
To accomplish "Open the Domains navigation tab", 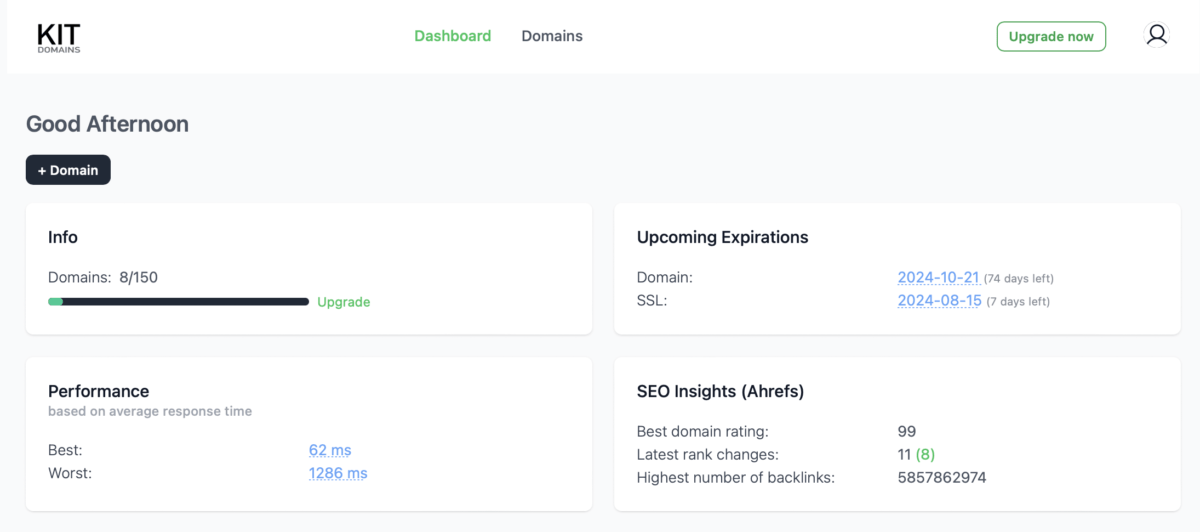I will pos(552,36).
